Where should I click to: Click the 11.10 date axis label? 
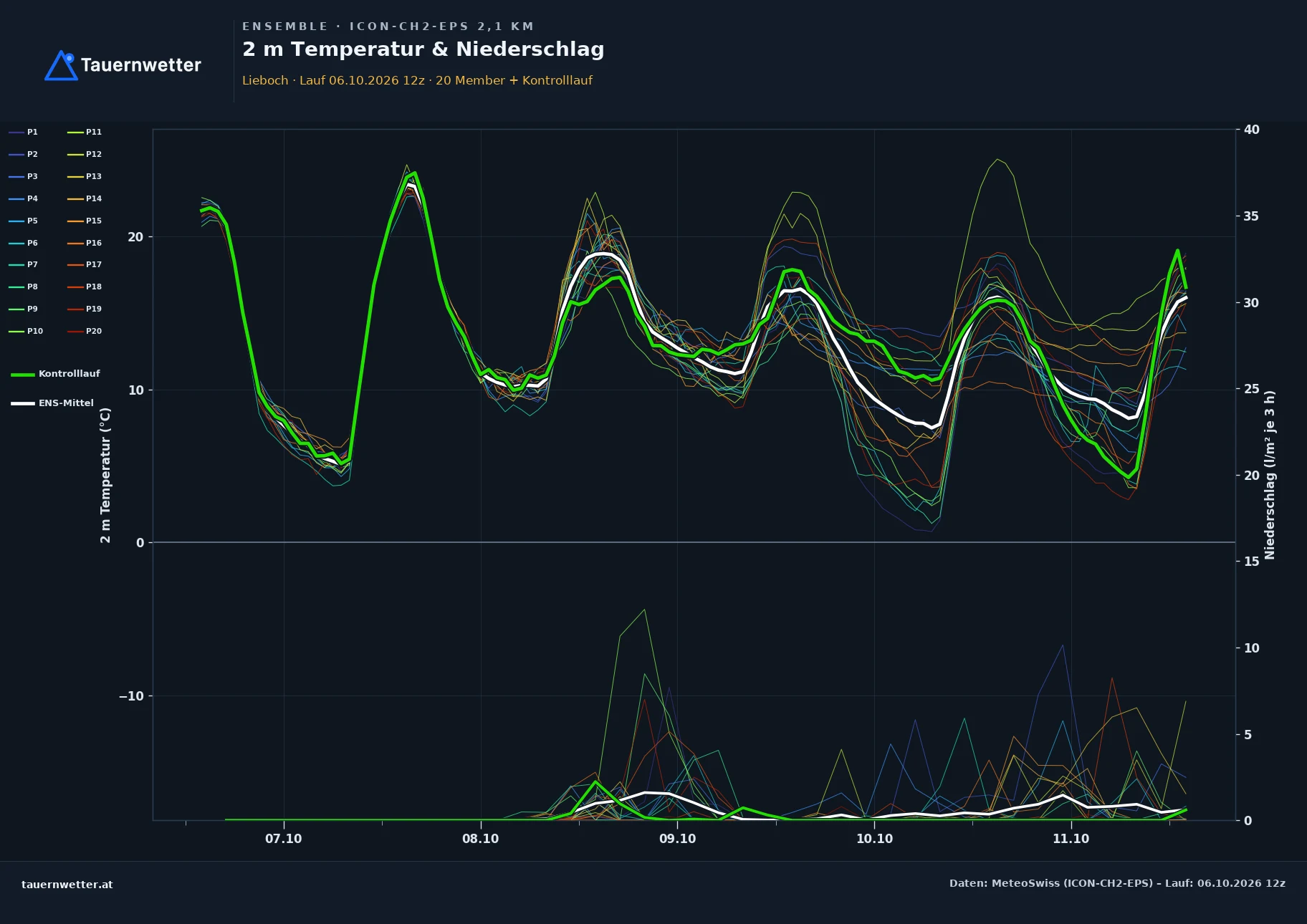(x=1071, y=839)
